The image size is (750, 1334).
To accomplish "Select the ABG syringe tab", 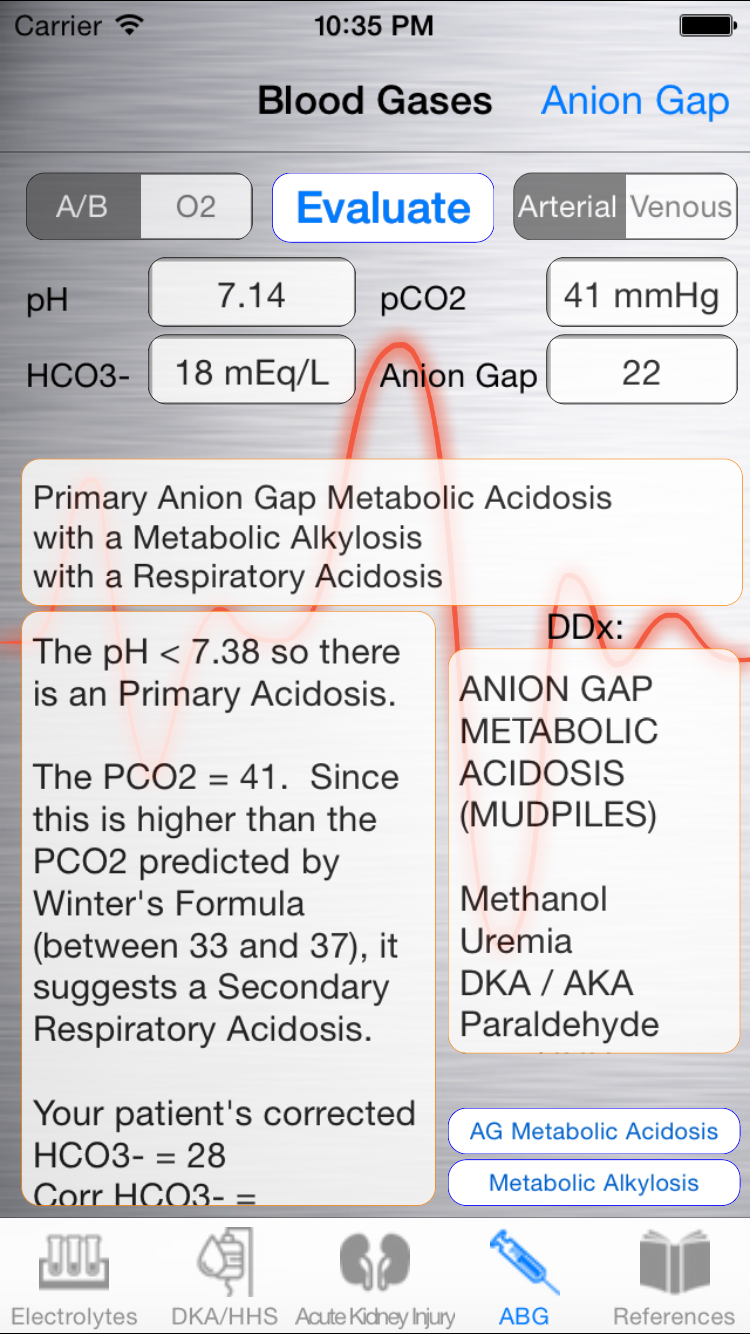I will (525, 1277).
